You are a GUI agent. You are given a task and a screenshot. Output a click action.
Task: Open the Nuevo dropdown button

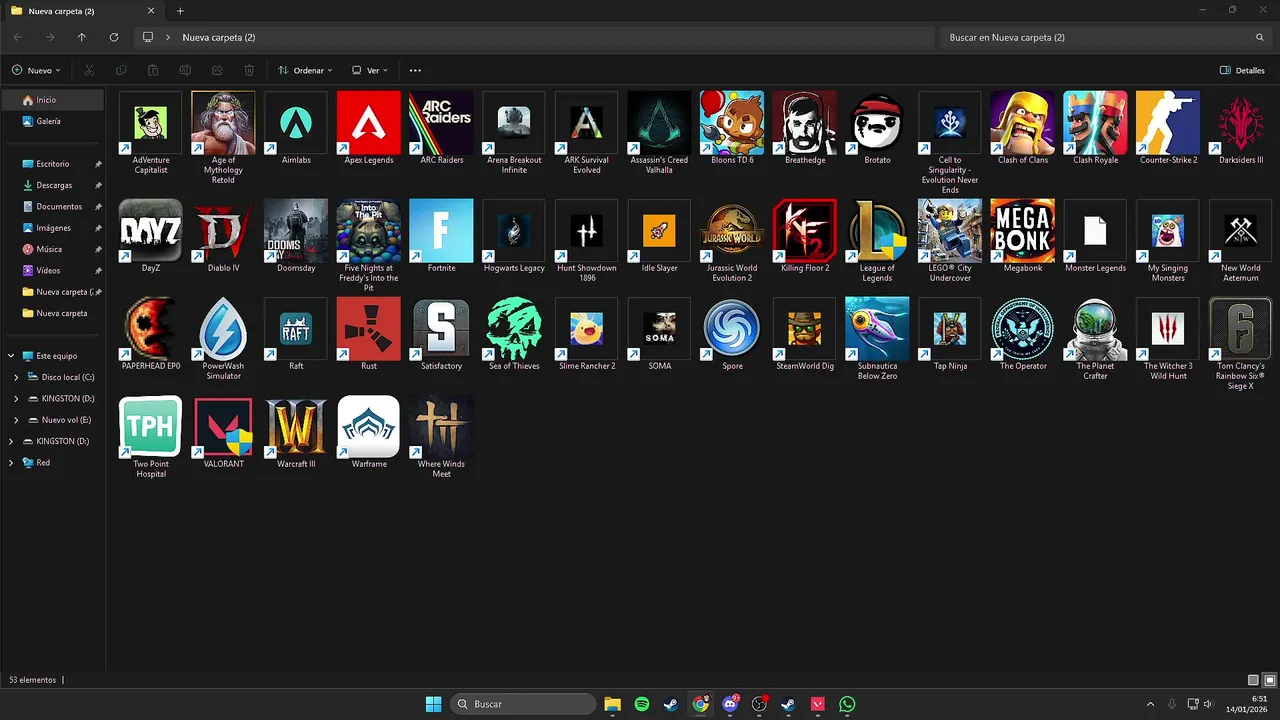coord(36,70)
